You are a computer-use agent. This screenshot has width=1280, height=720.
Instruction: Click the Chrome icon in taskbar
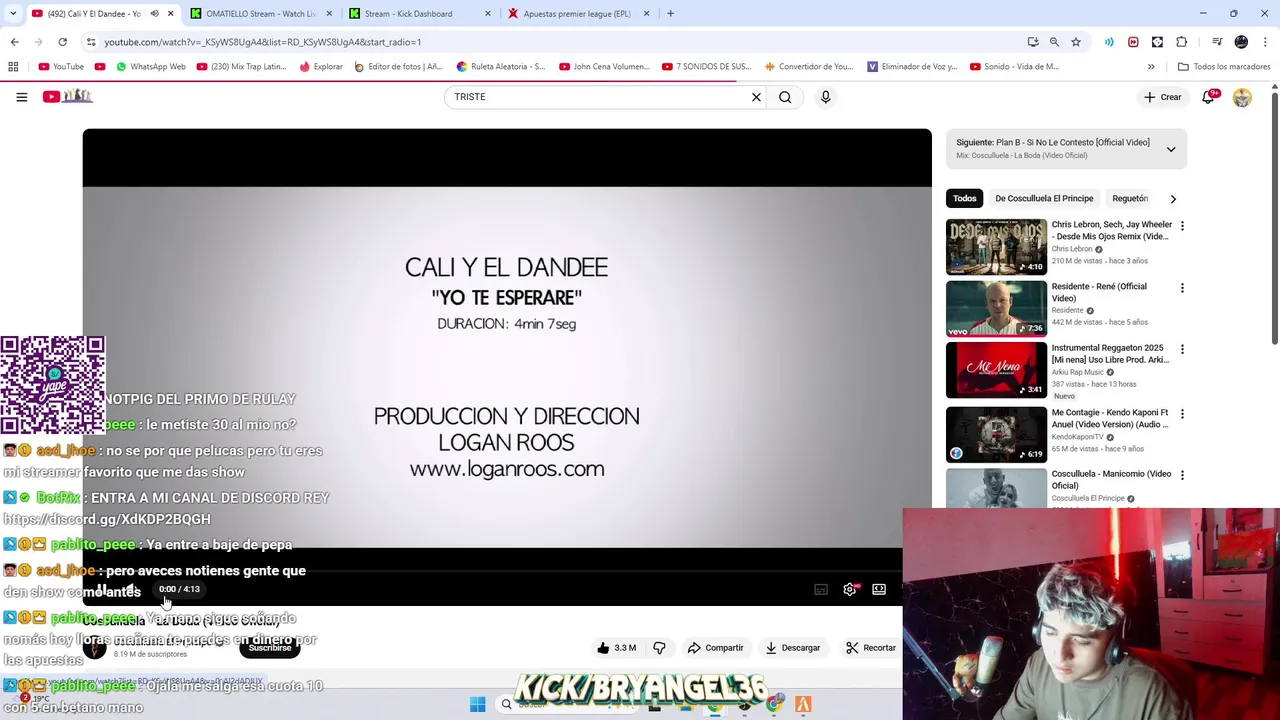pyautogui.click(x=774, y=705)
